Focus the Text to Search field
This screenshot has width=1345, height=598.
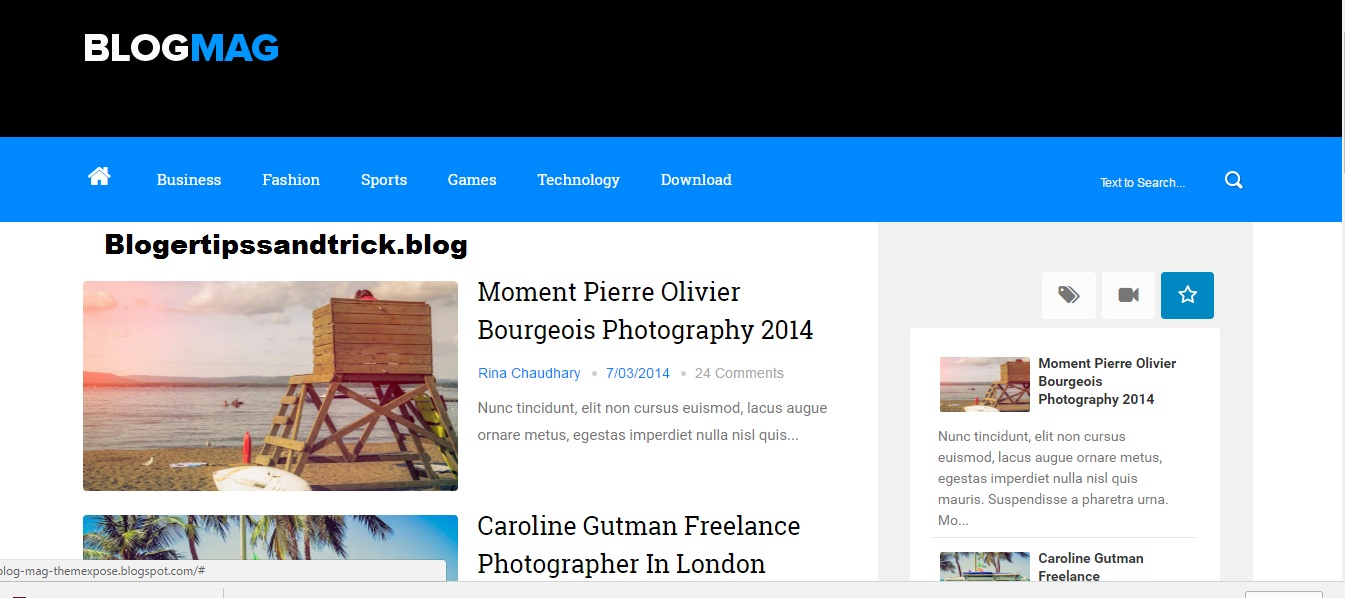[x=1142, y=183]
